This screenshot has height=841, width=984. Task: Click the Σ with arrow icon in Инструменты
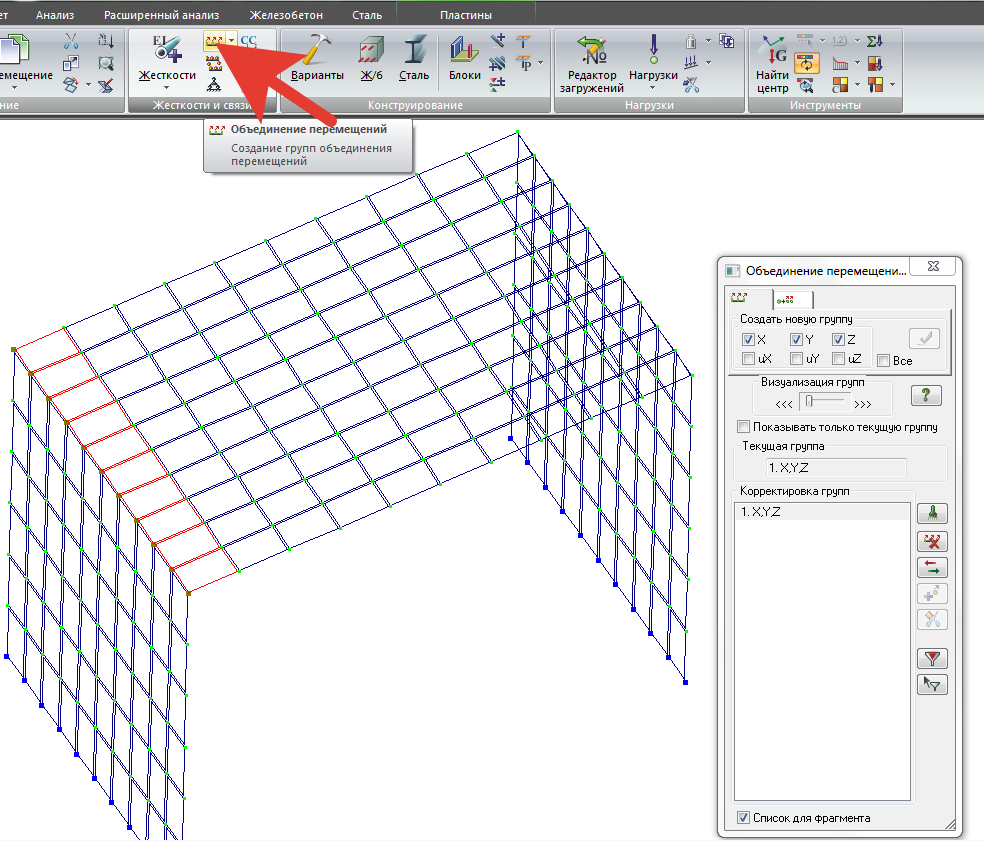click(x=875, y=41)
